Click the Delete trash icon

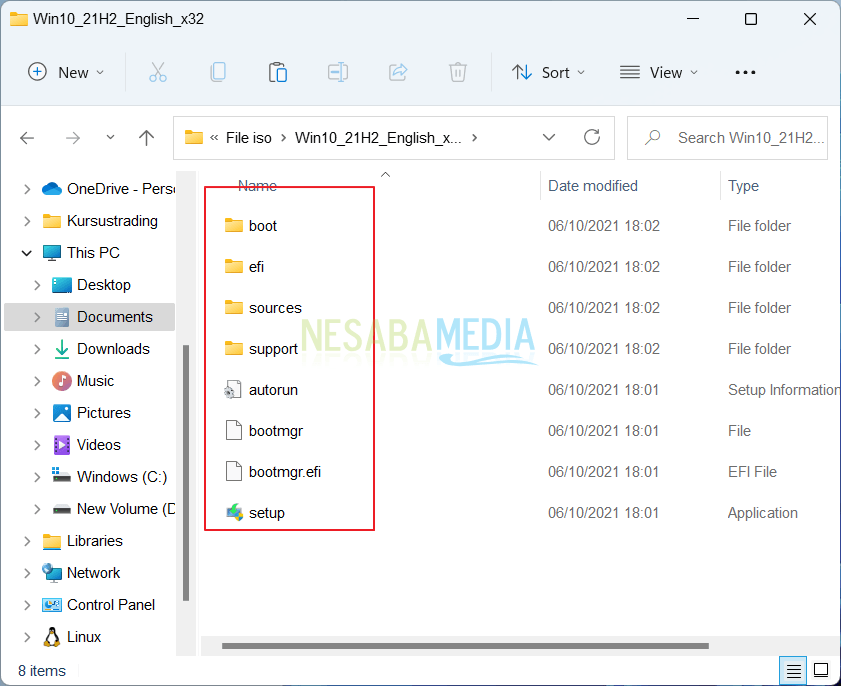click(x=458, y=72)
